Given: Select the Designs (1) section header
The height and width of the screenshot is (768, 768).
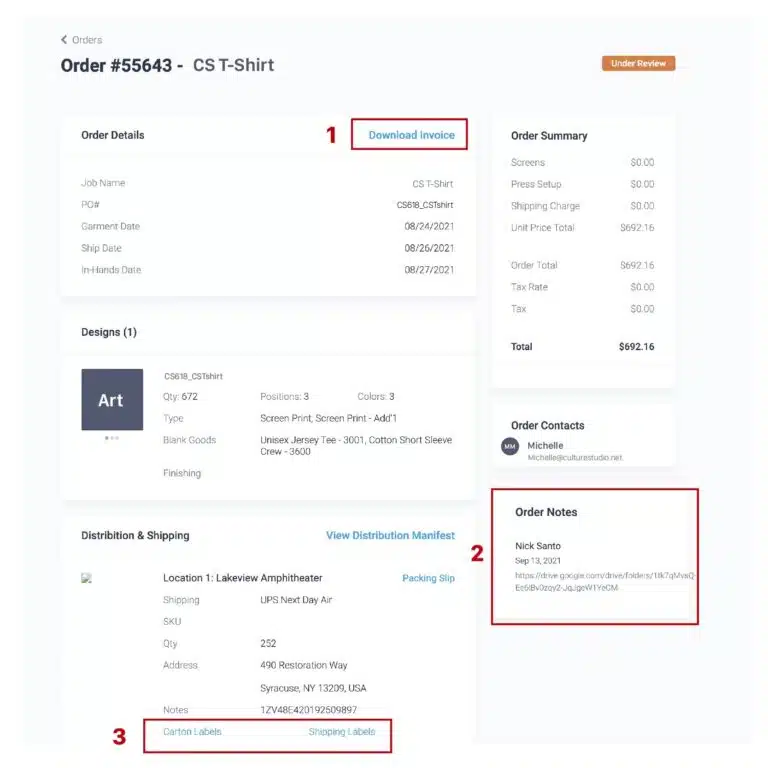Looking at the screenshot, I should (x=109, y=332).
